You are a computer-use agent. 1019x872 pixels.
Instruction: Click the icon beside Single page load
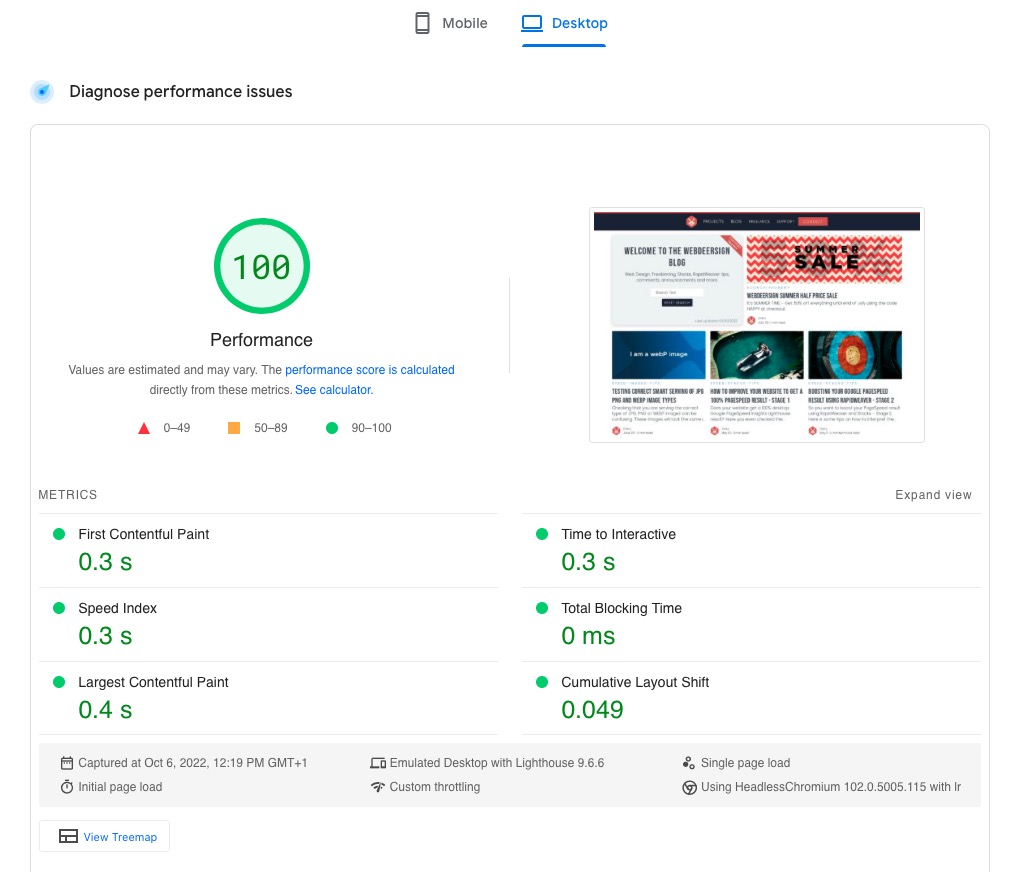pos(689,763)
